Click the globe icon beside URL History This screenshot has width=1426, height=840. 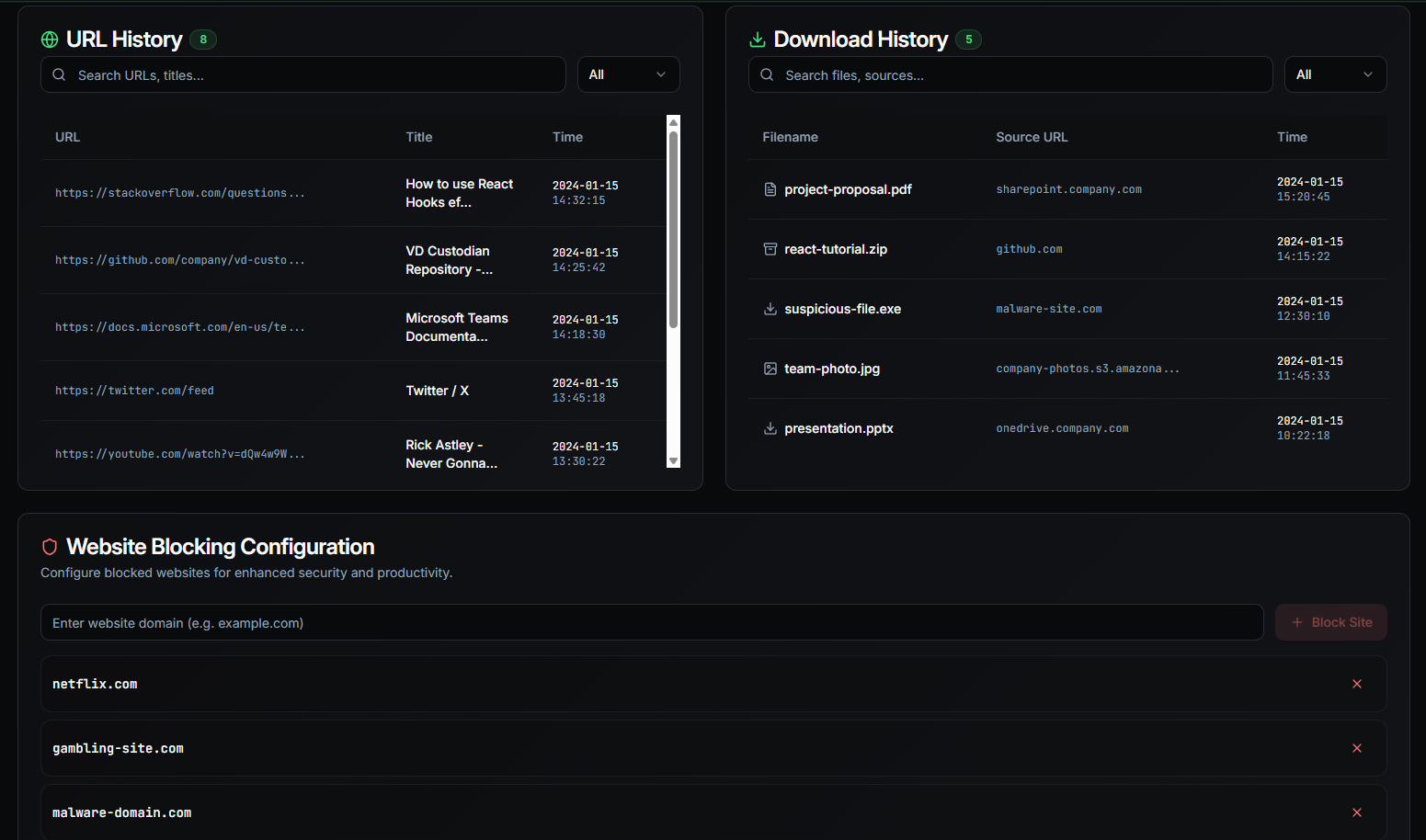50,40
